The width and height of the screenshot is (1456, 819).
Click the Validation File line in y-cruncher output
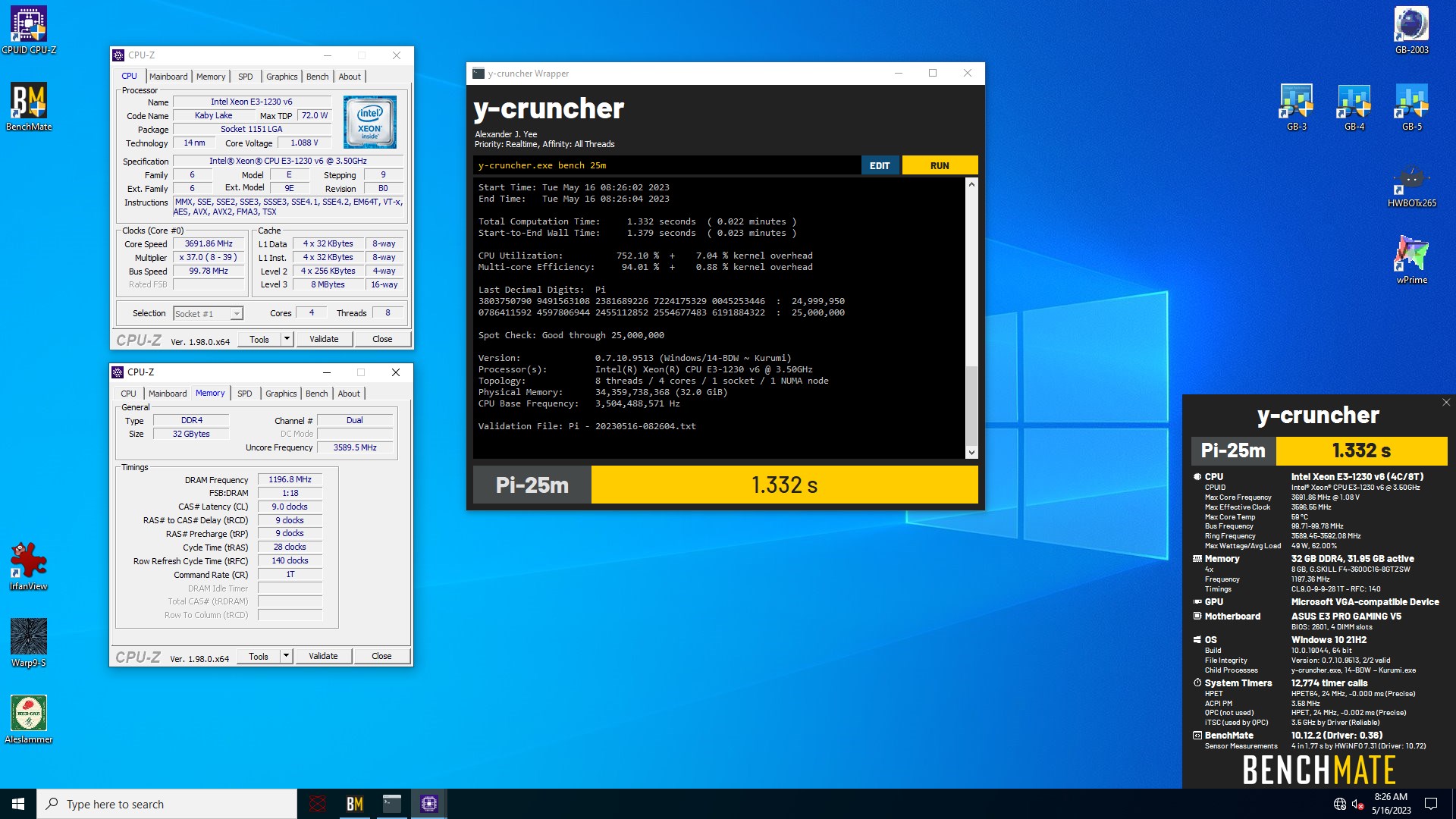pyautogui.click(x=587, y=426)
